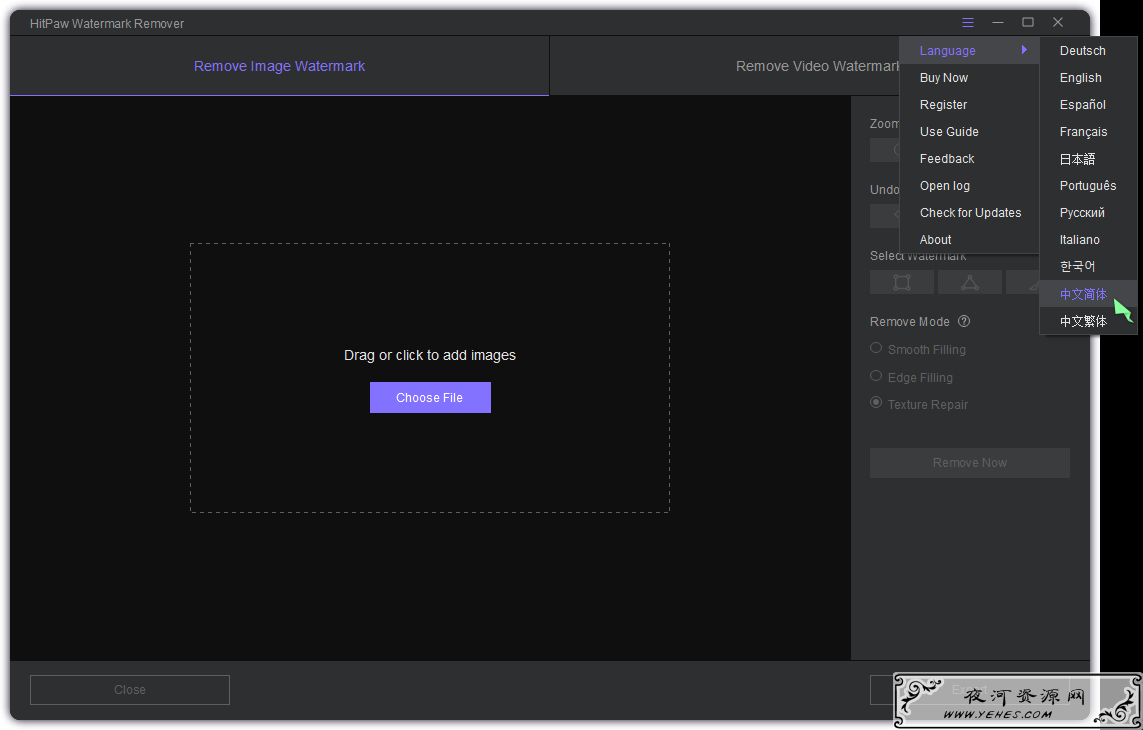Select the polygon watermark selection tool
This screenshot has height=730, width=1143.
(x=970, y=282)
